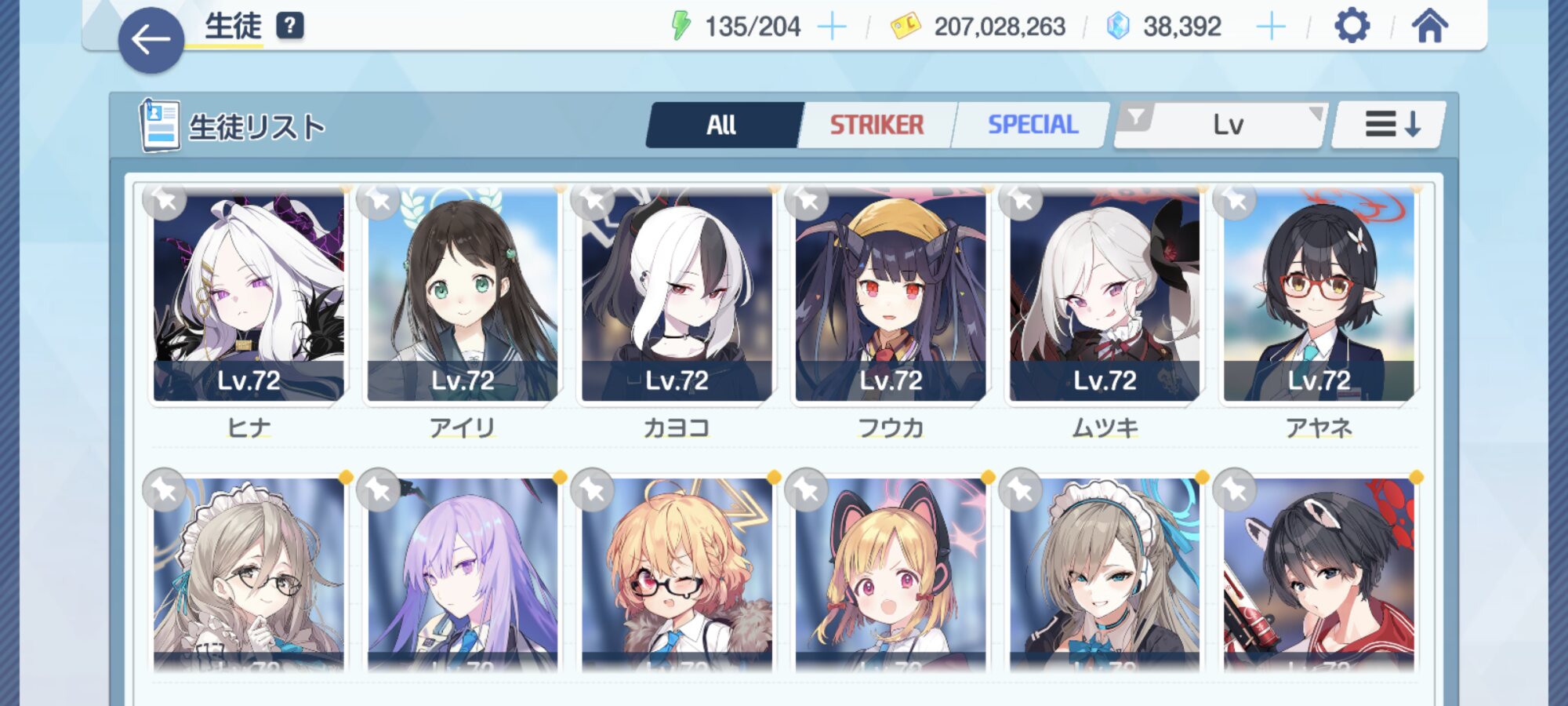Toggle favorite star on フウカ's card
1568x706 pixels.
click(807, 201)
